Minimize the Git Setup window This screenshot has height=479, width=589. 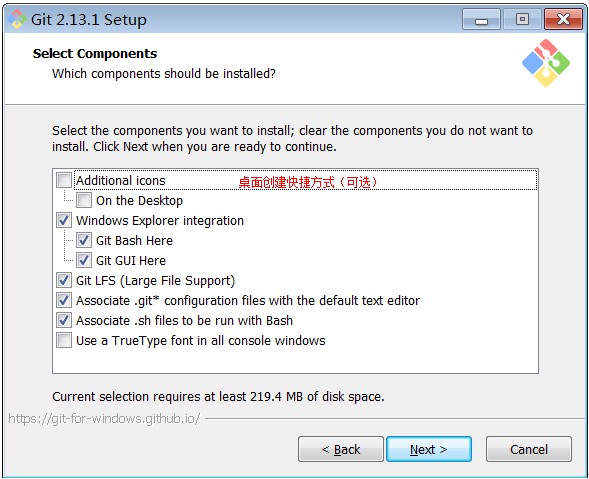tap(481, 19)
